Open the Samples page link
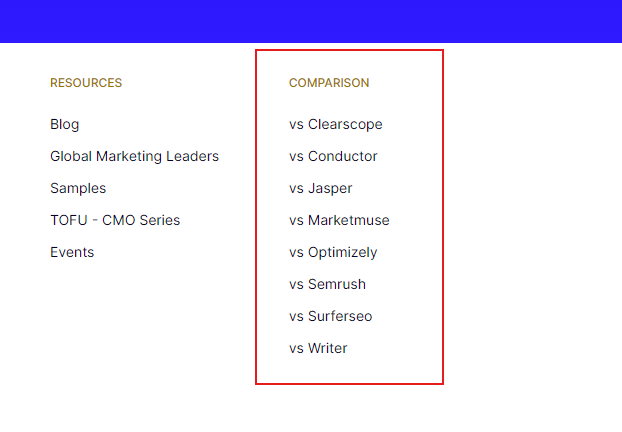Image resolution: width=622 pixels, height=432 pixels. [x=78, y=188]
